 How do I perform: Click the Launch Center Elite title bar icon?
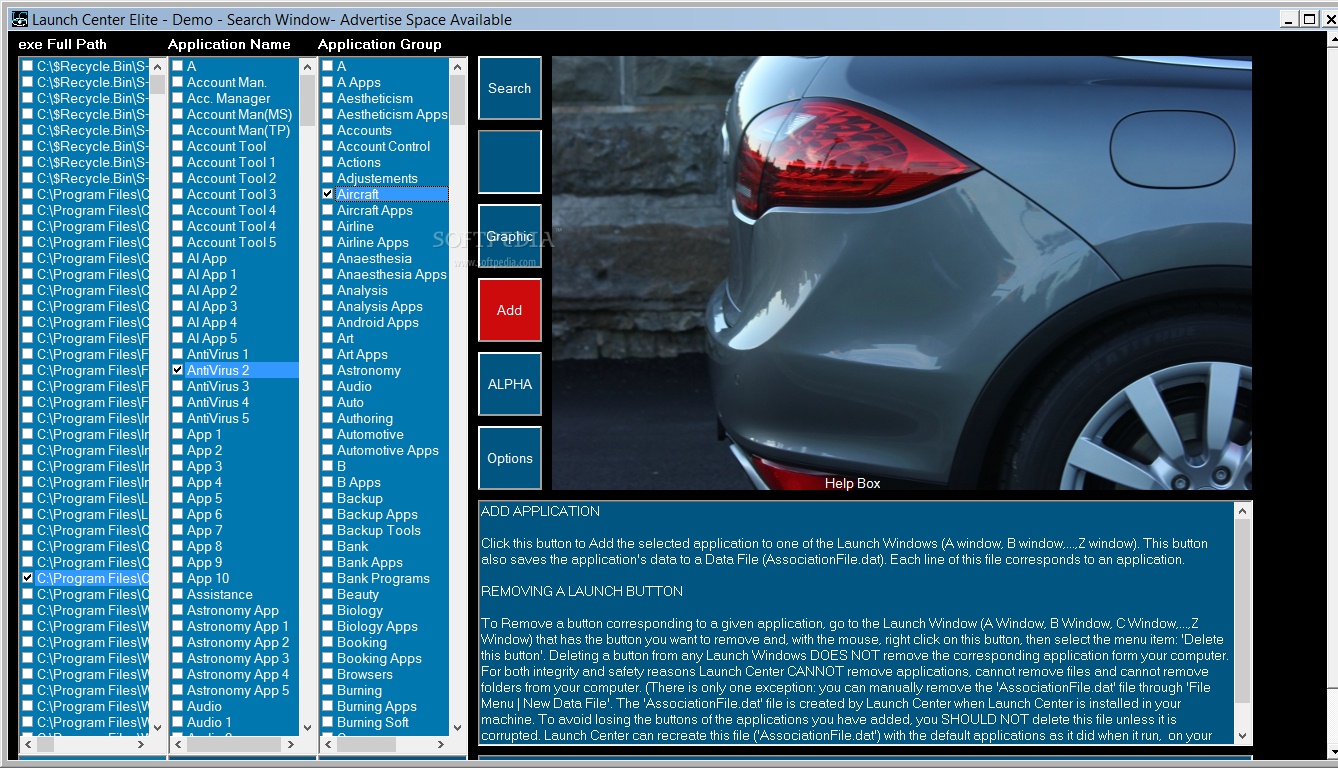[20, 19]
